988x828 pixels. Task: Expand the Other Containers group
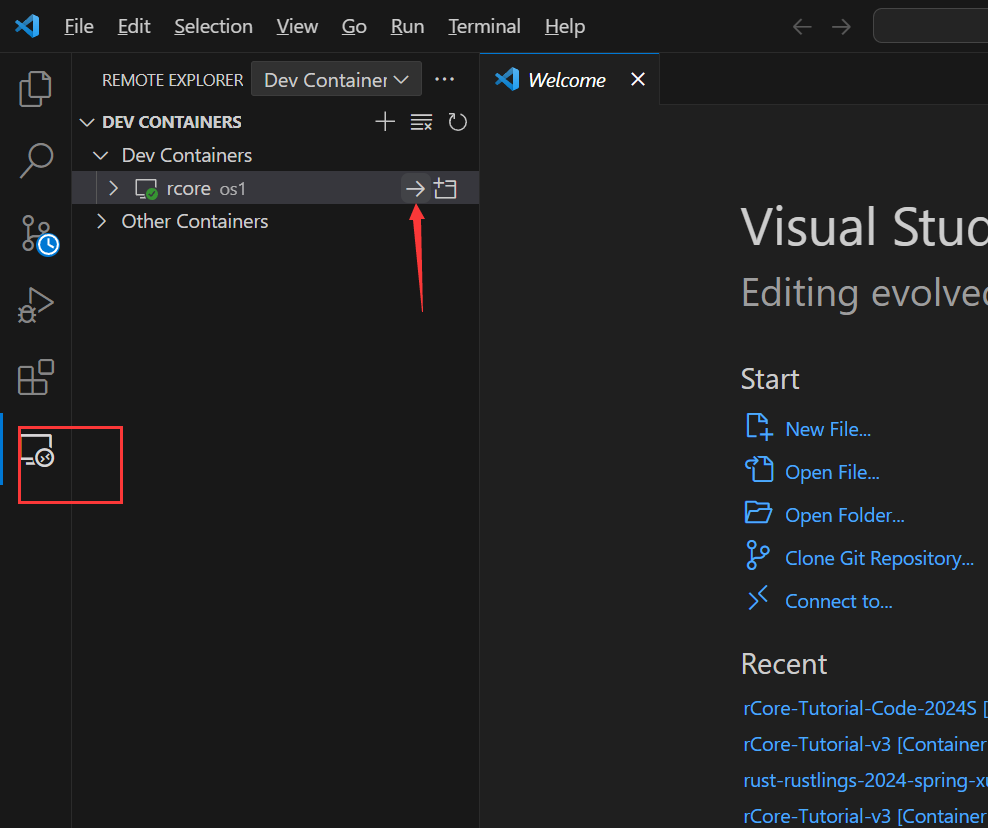(101, 221)
